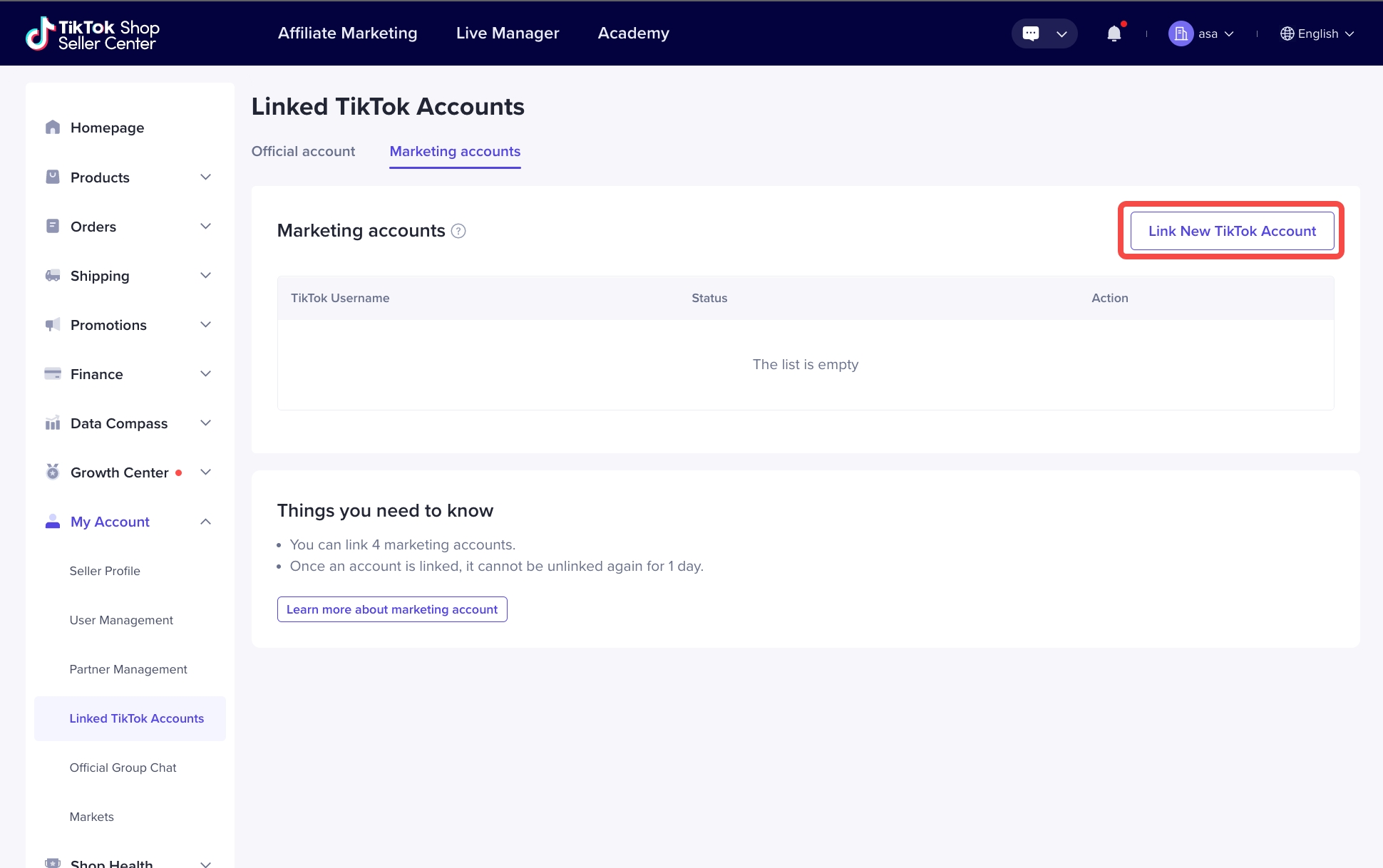The height and width of the screenshot is (868, 1383).
Task: Click the Finance card icon
Action: 53,373
